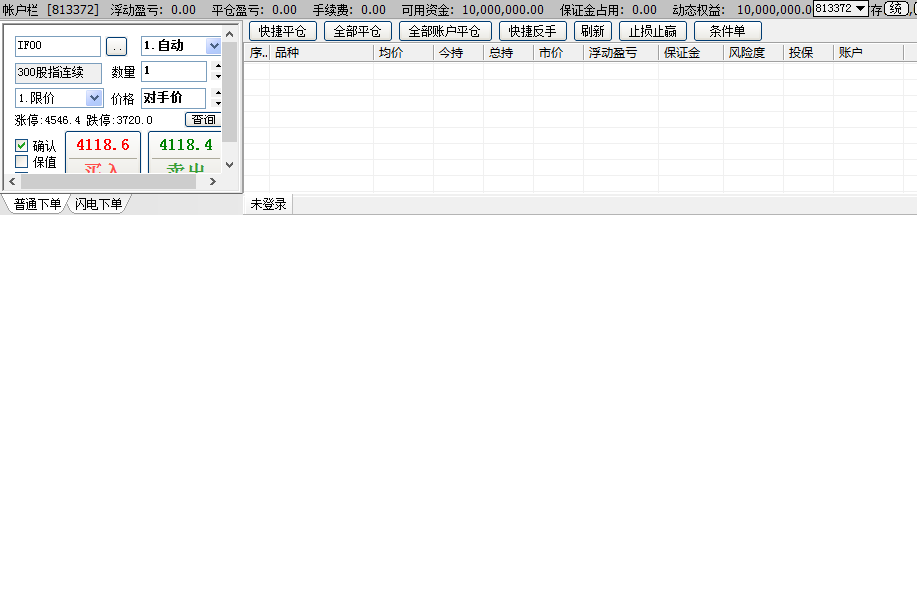Uncheck the 确认 checkbox
The height and width of the screenshot is (614, 917).
(x=22, y=146)
